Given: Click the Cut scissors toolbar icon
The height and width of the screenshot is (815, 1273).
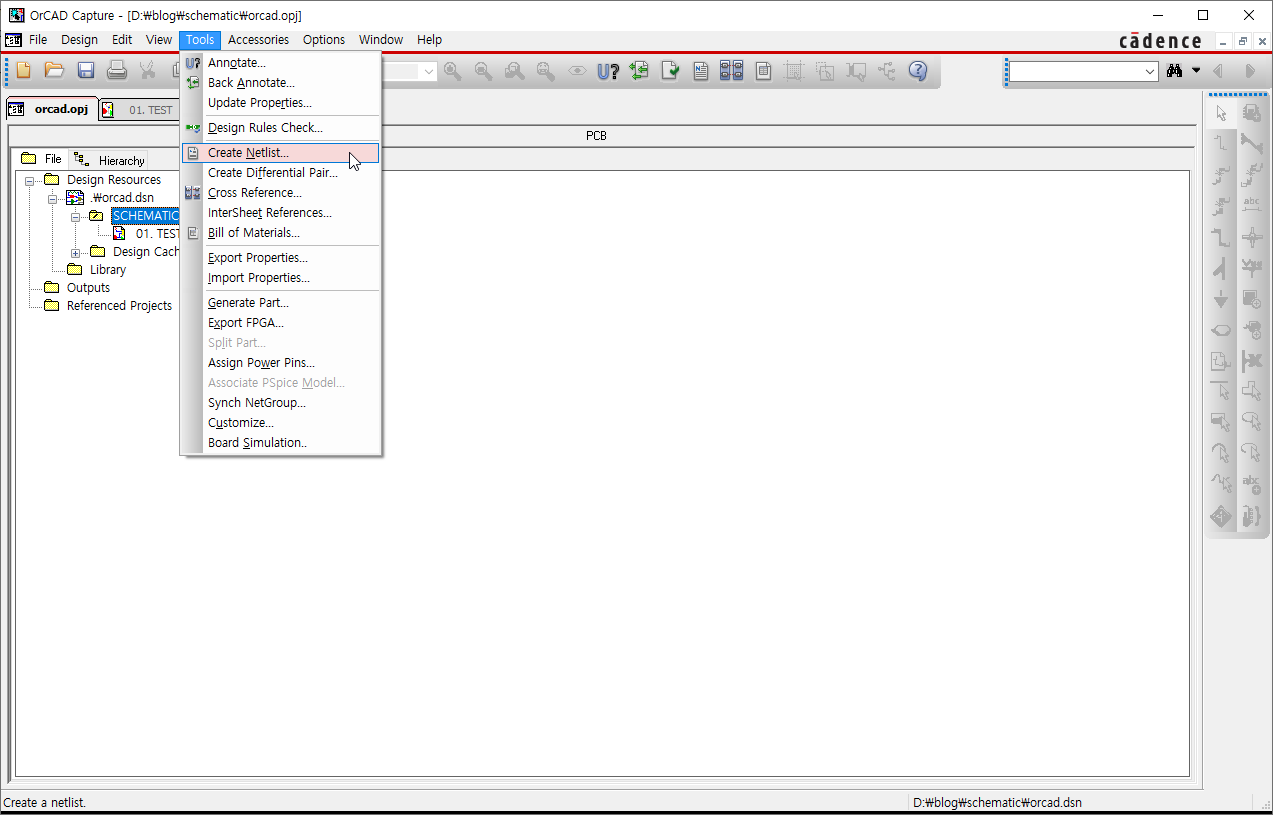Looking at the screenshot, I should coord(148,71).
